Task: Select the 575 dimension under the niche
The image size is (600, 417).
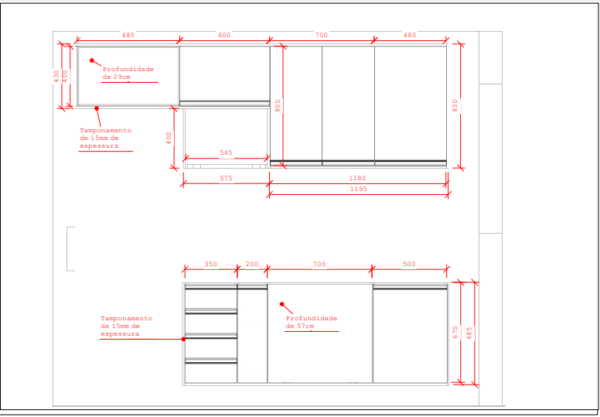Action: tap(225, 177)
